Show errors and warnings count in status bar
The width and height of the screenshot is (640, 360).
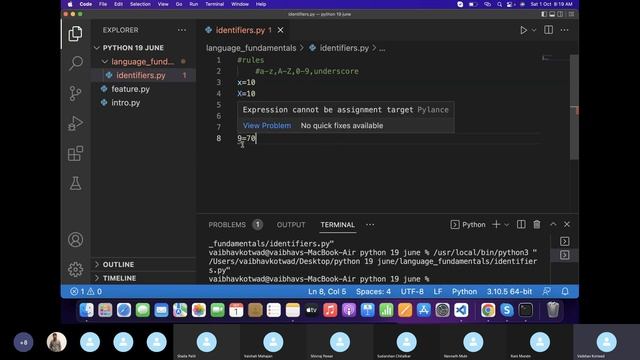pos(86,291)
